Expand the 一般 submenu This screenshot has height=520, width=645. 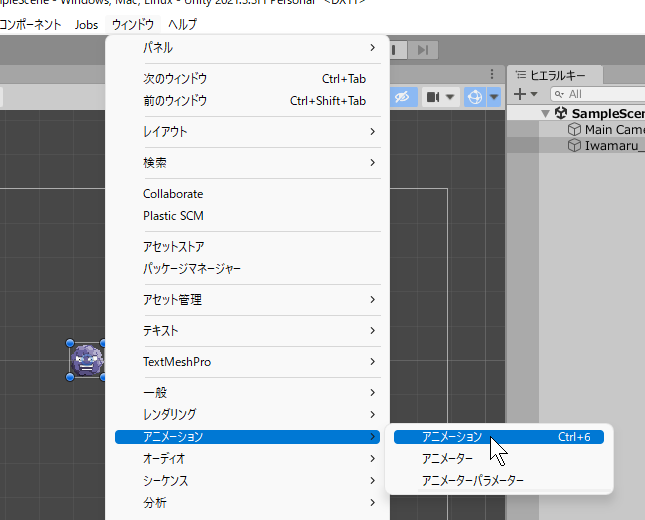pos(247,393)
